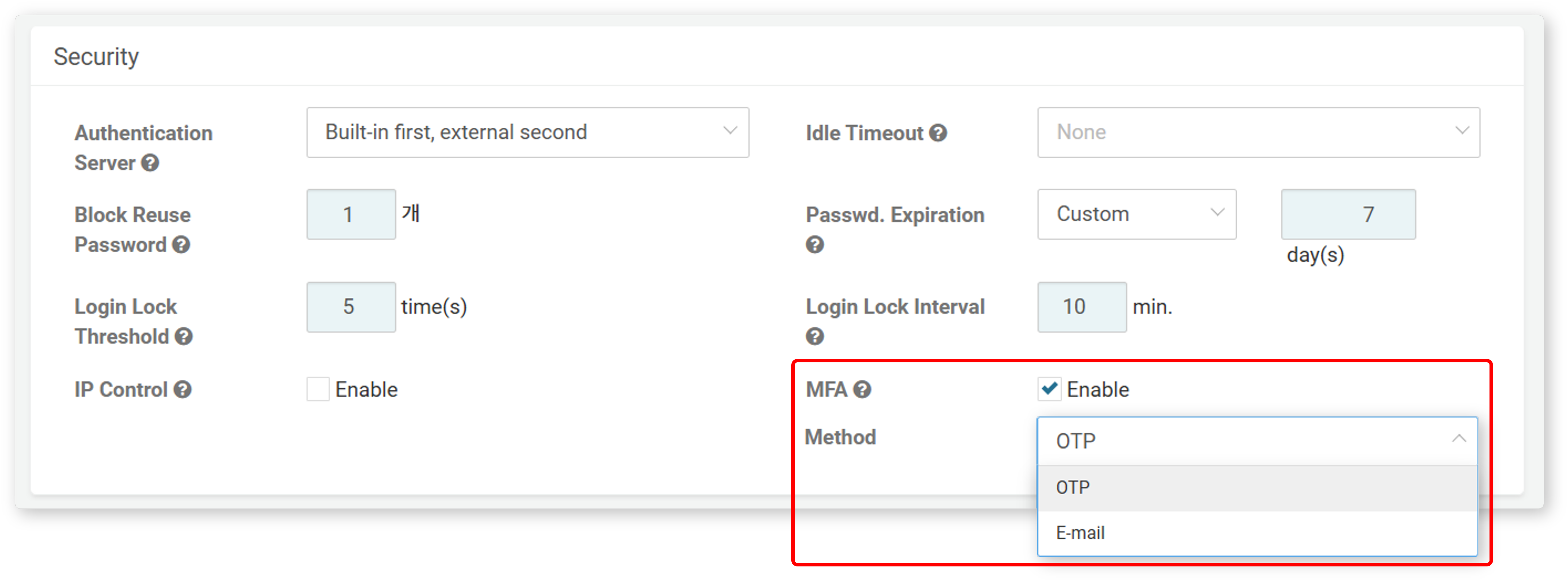Choose E-mail as MFA method
The image size is (1568, 581).
click(1257, 533)
